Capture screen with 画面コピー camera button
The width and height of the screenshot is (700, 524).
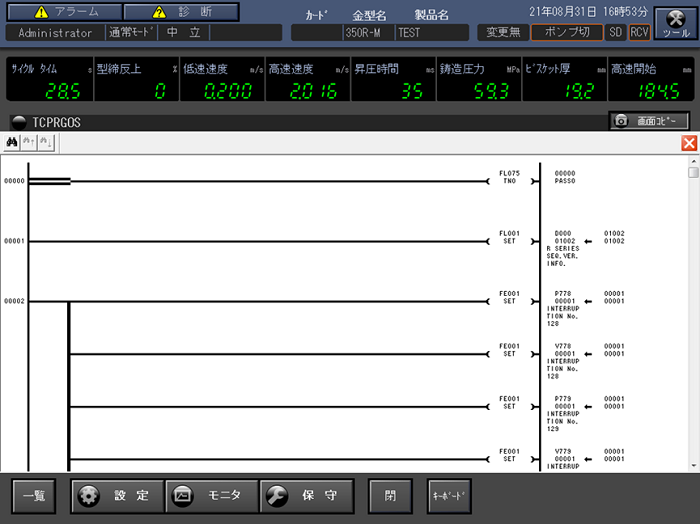[x=649, y=121]
